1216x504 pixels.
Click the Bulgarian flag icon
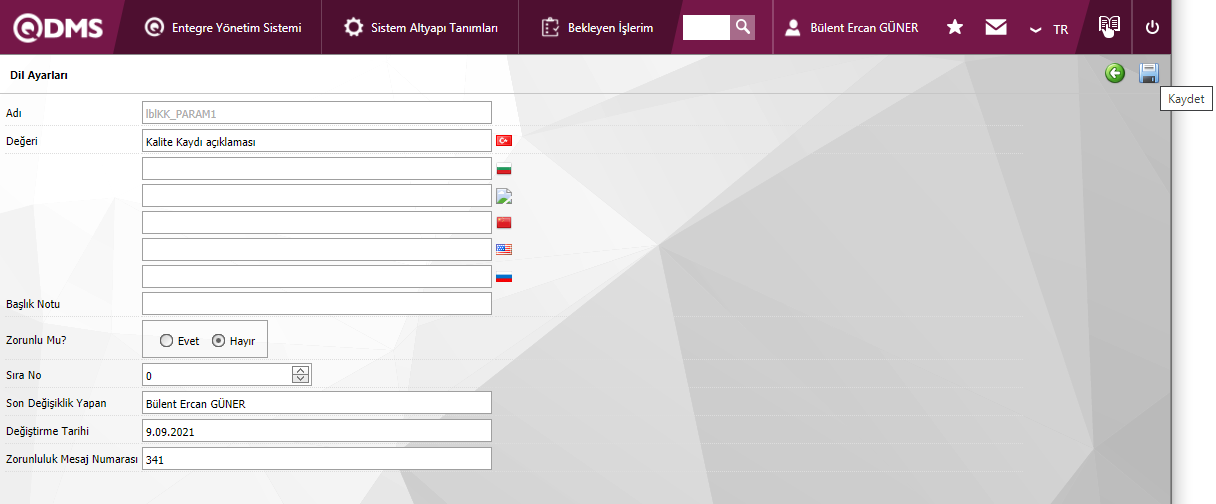pos(504,168)
